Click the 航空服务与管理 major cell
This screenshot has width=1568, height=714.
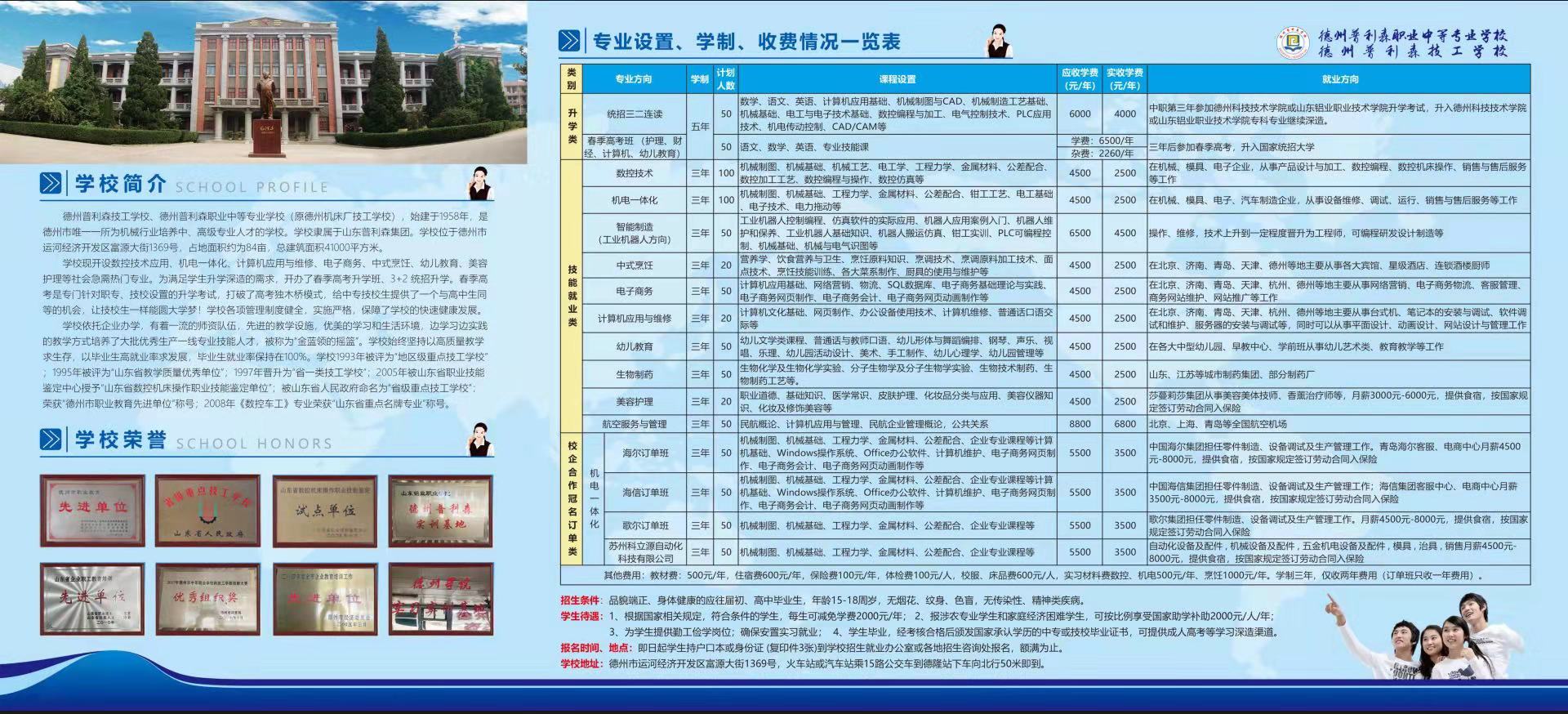click(635, 424)
